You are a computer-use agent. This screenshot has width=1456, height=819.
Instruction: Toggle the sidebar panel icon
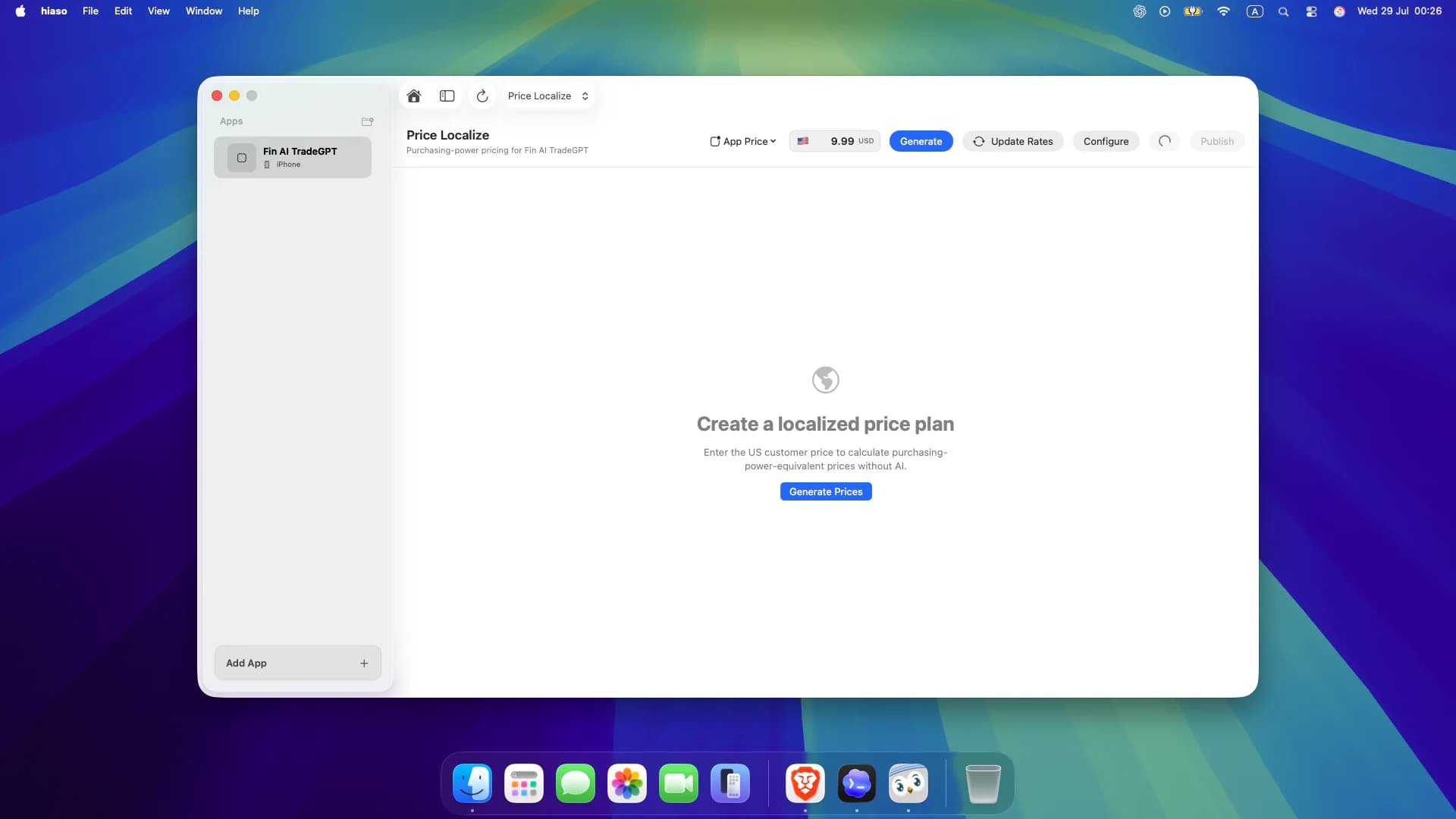[447, 96]
